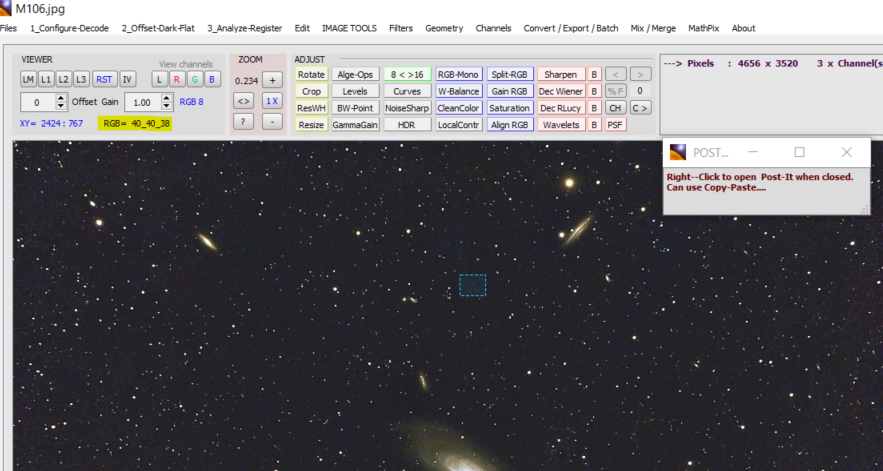
Task: Open the Sharpen tool
Action: tap(561, 74)
